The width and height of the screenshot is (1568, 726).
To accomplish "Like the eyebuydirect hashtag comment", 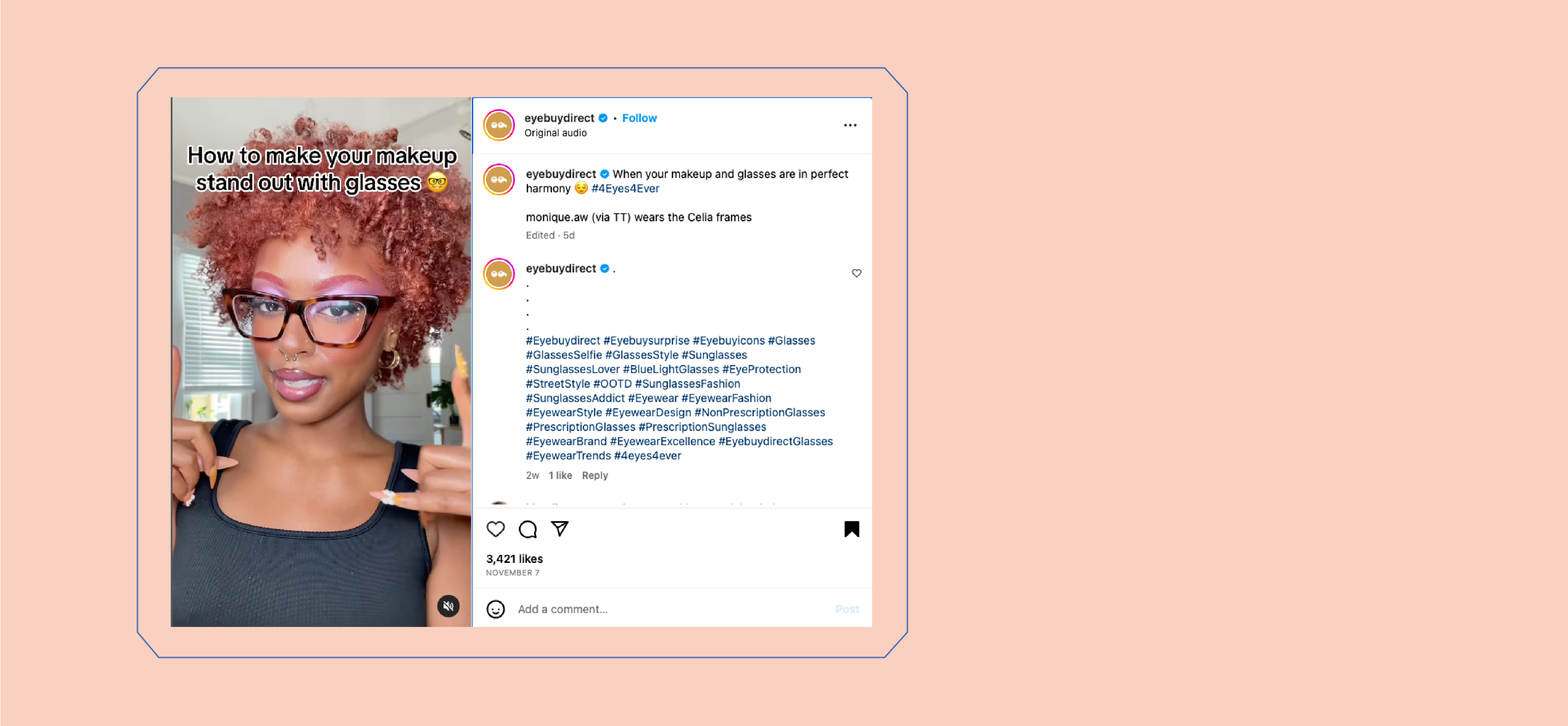I will coord(856,273).
